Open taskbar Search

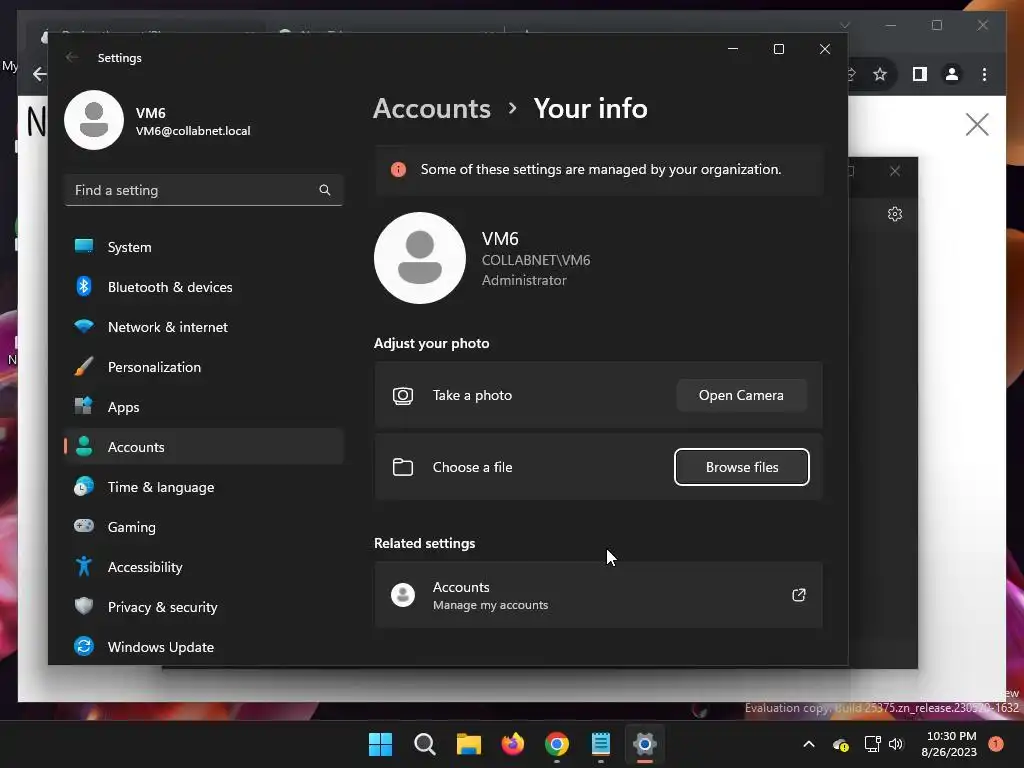click(x=424, y=744)
